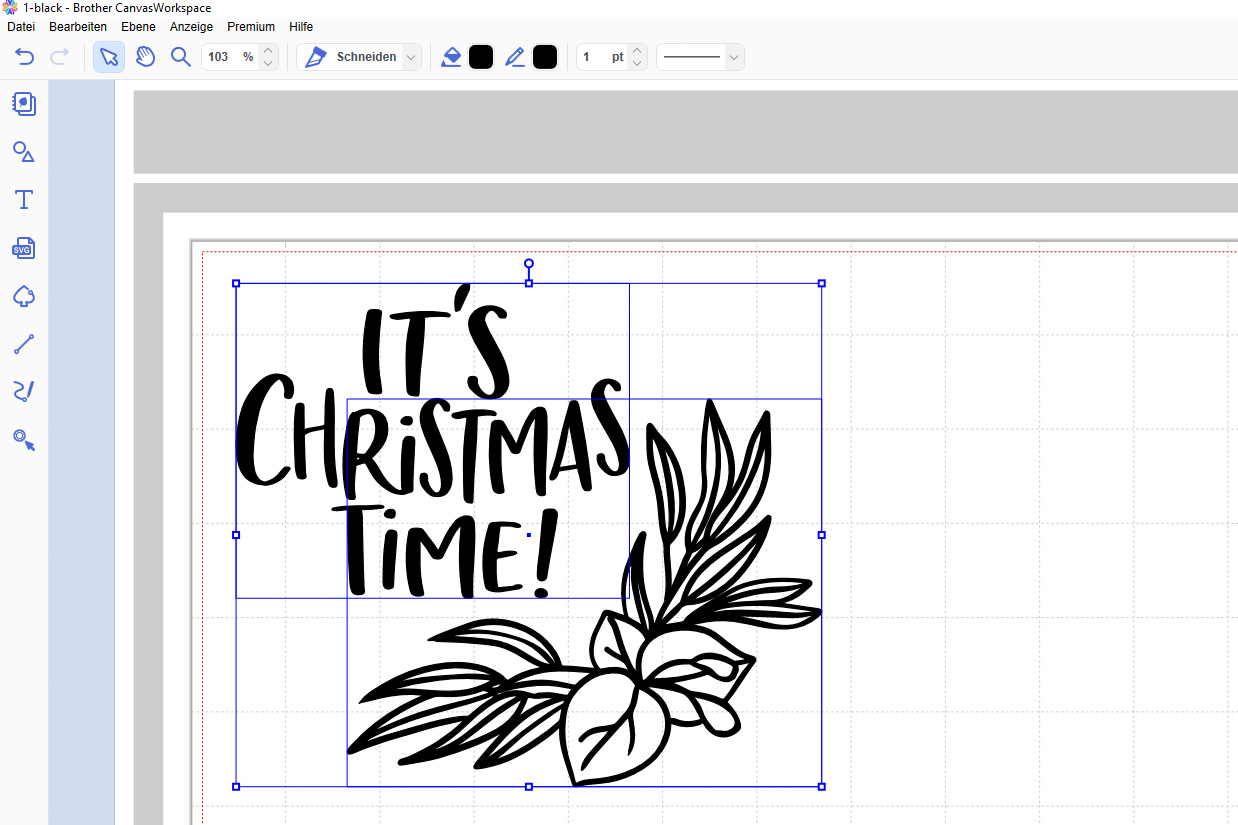Click the Undo arrow icon
Viewport: 1238px width, 825px height.
(x=25, y=57)
